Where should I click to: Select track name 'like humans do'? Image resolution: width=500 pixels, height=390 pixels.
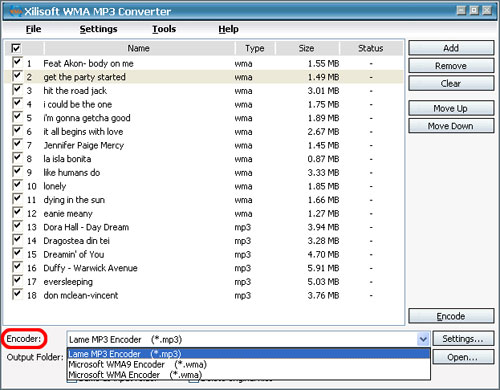coord(71,173)
